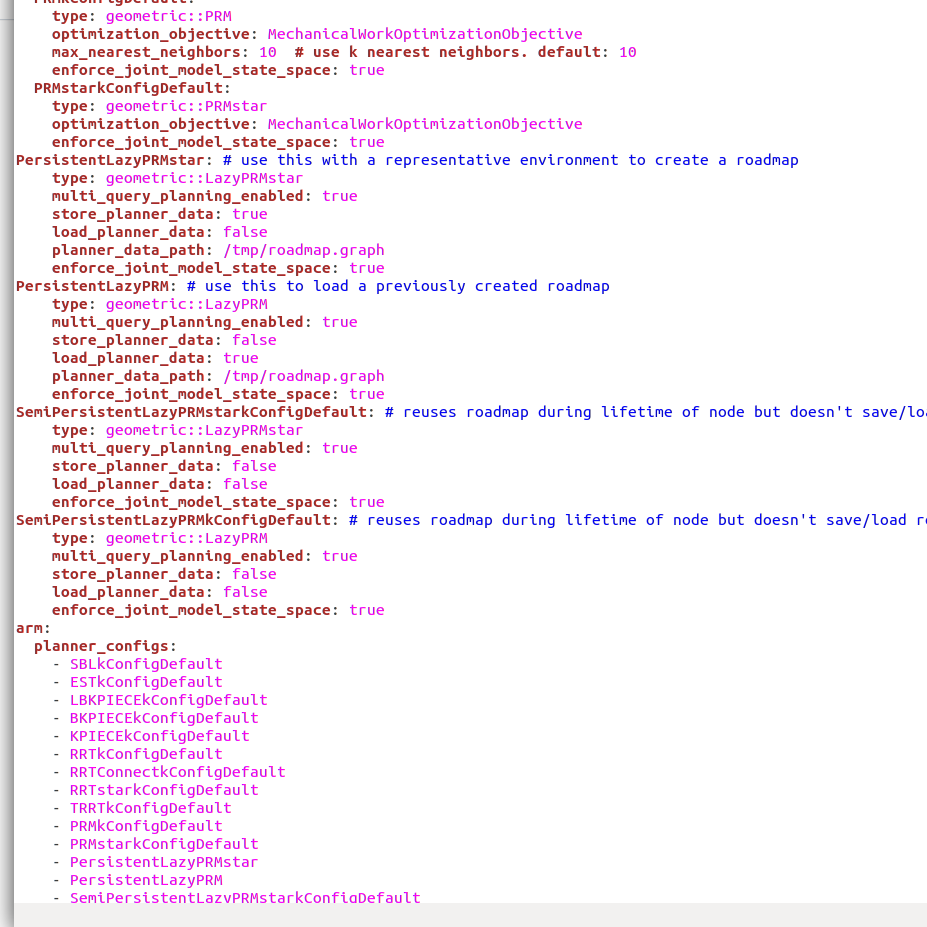This screenshot has height=927, width=927.
Task: Select the ESTkConfigDefault list entry
Action: click(145, 682)
